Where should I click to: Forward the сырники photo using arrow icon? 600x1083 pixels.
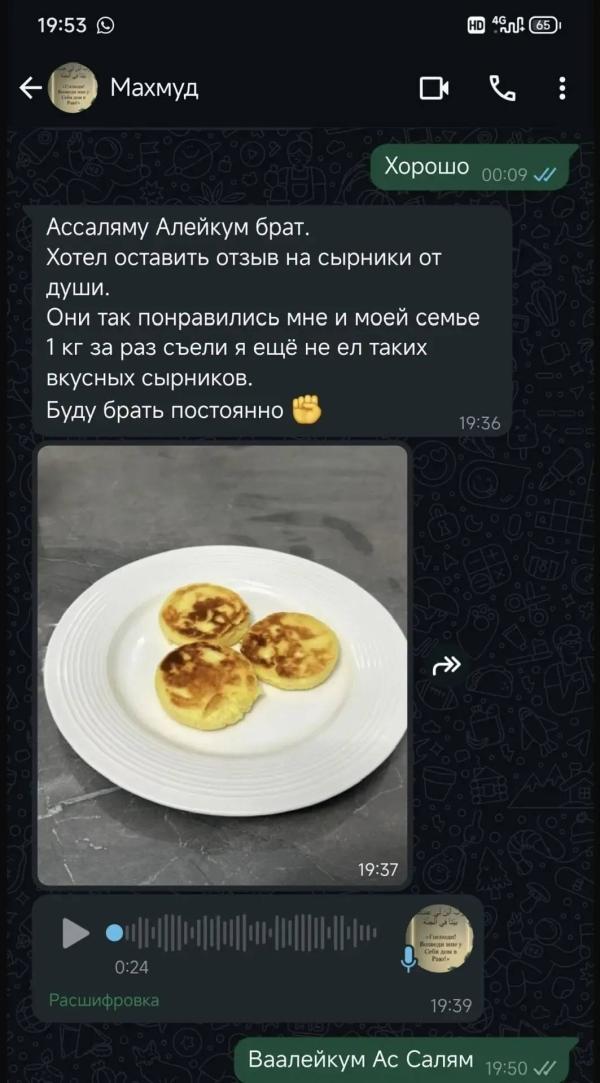(446, 666)
